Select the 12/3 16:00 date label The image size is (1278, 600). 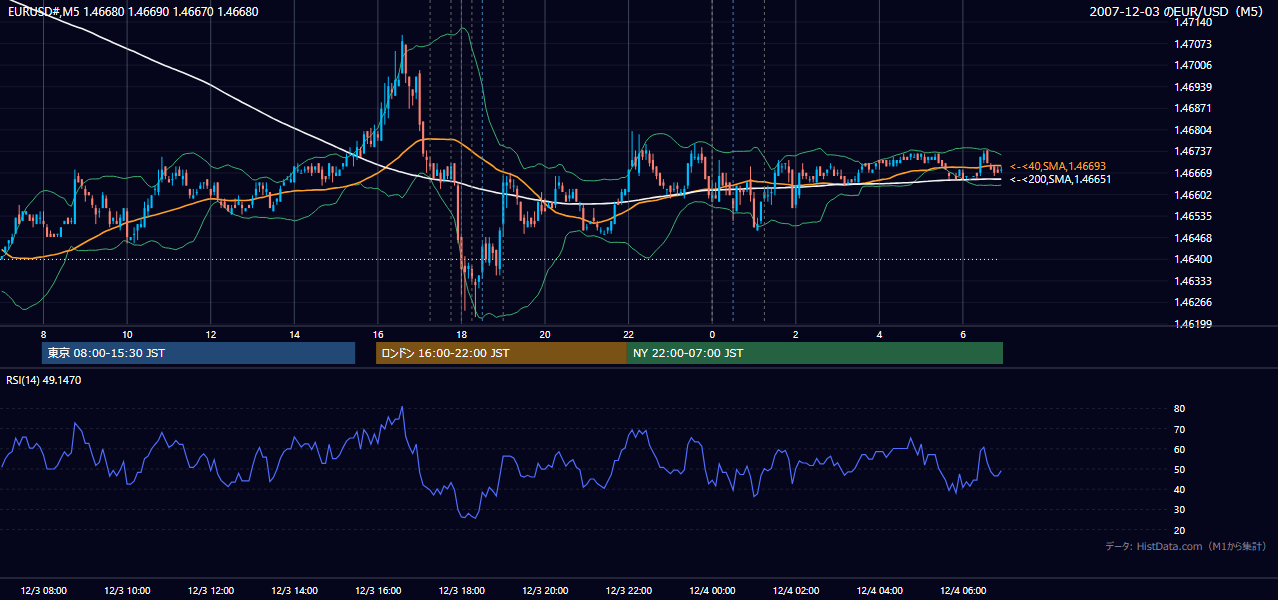pyautogui.click(x=378, y=591)
